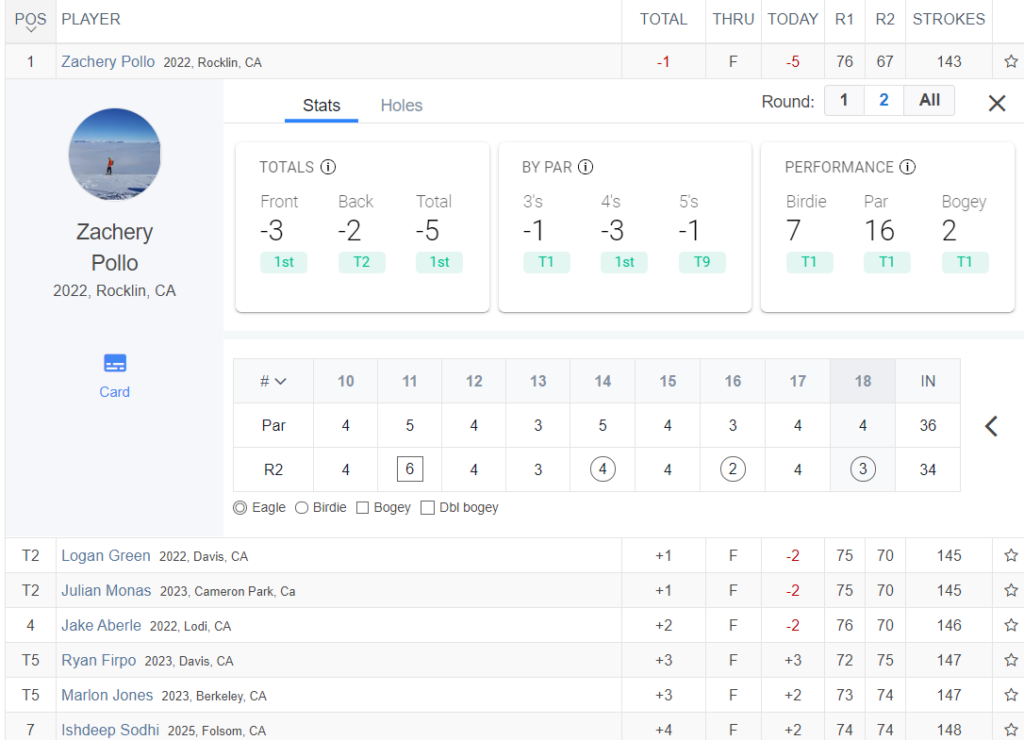This screenshot has height=740, width=1024.
Task: Switch to the Holes tab
Action: pos(402,105)
